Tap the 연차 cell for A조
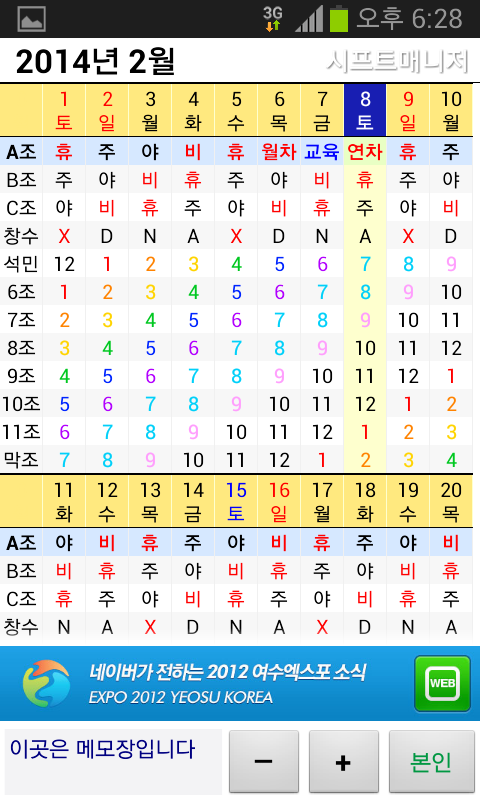480x800 pixels. pos(365,152)
